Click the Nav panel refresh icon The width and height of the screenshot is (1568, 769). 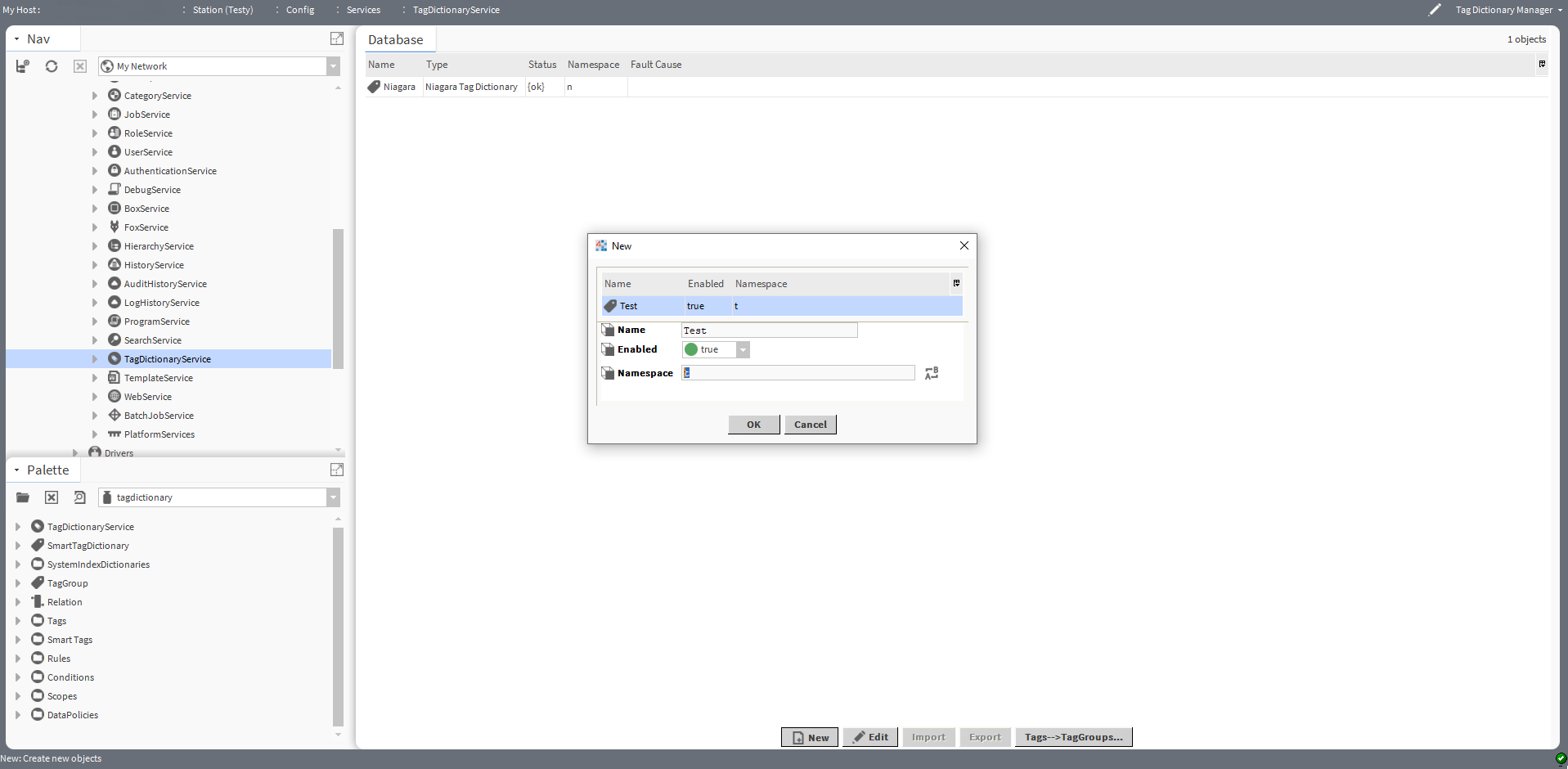pyautogui.click(x=52, y=66)
